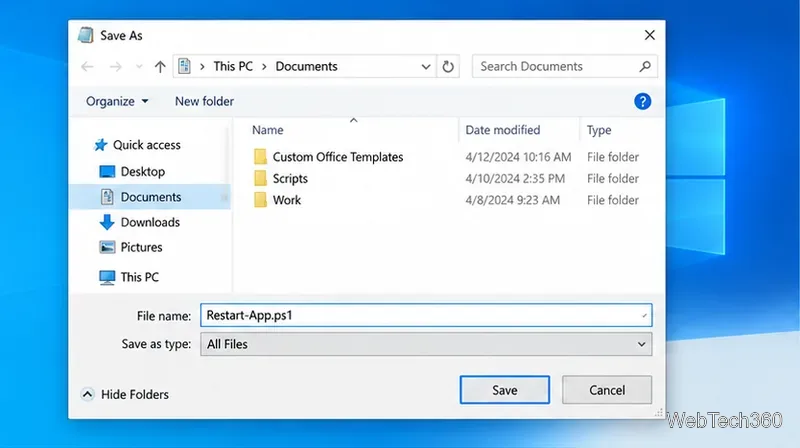Screen dimensions: 800x448
Task: Click the Pictures icon in sidebar
Action: point(107,247)
